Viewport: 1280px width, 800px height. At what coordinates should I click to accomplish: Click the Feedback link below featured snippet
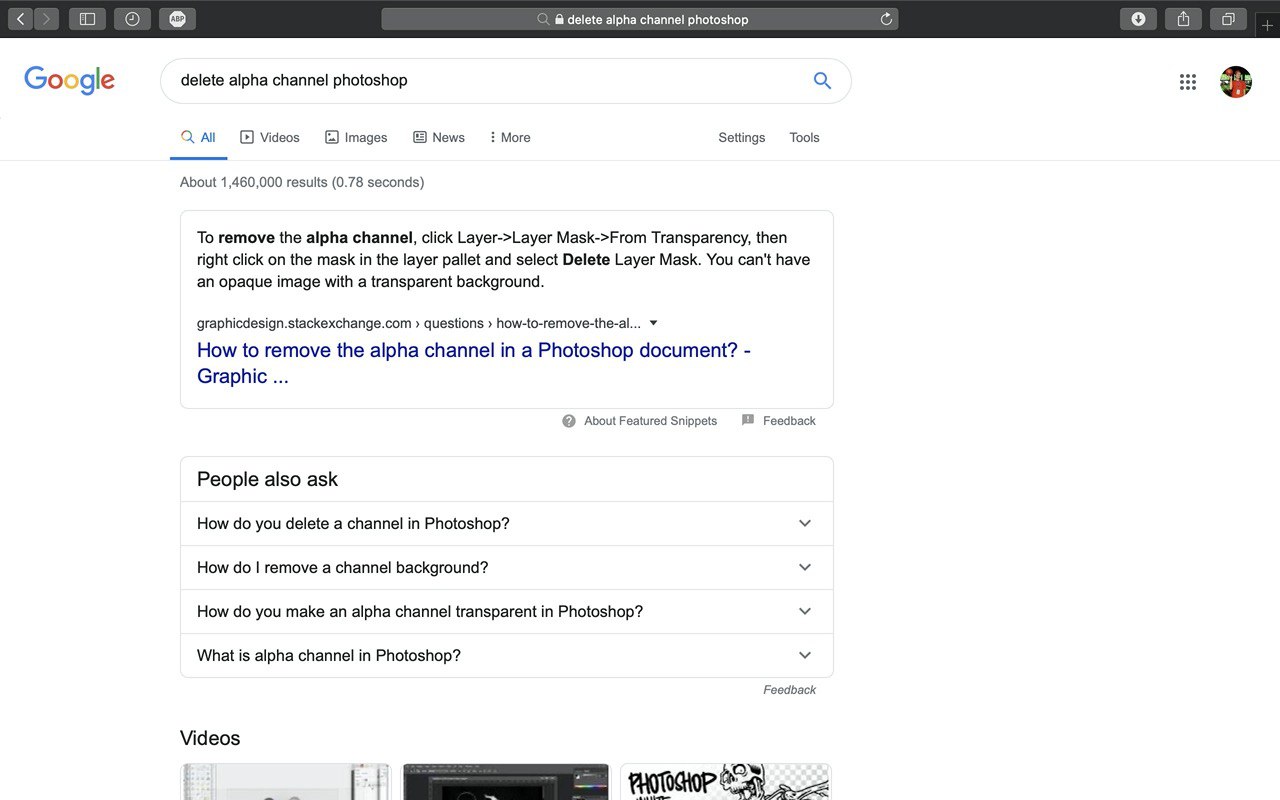pos(789,421)
